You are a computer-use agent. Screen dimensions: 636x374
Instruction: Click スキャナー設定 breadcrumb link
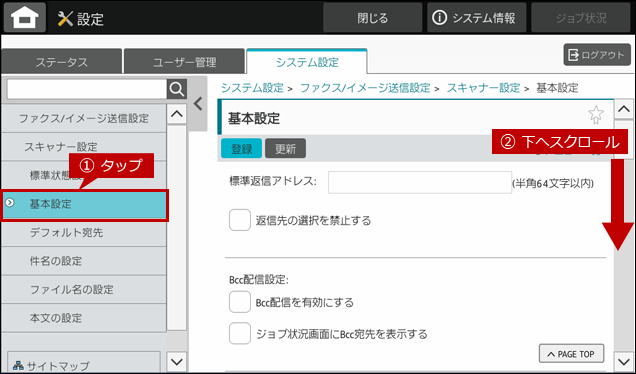pyautogui.click(x=483, y=88)
